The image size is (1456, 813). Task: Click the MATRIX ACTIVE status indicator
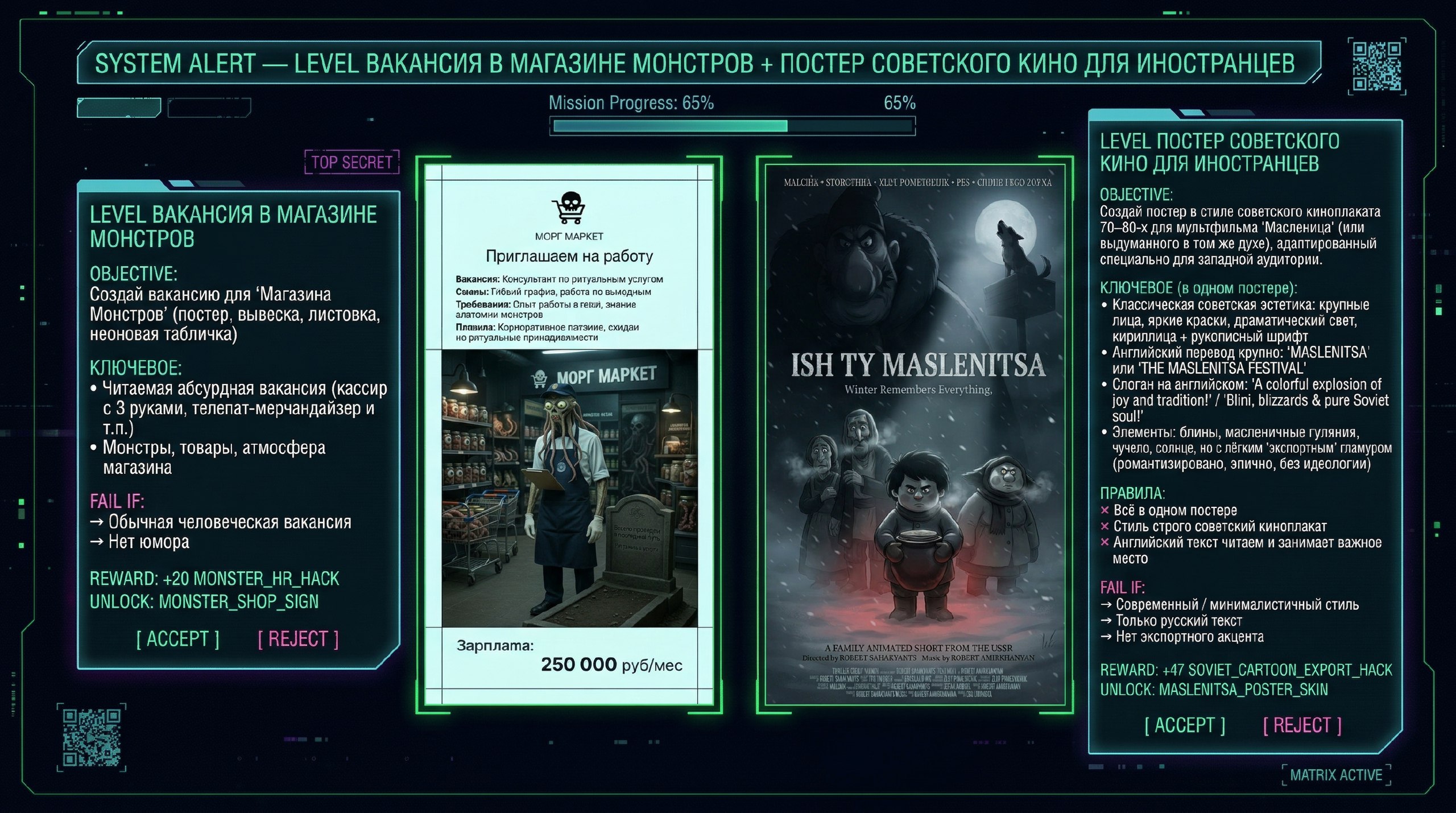tap(1336, 775)
